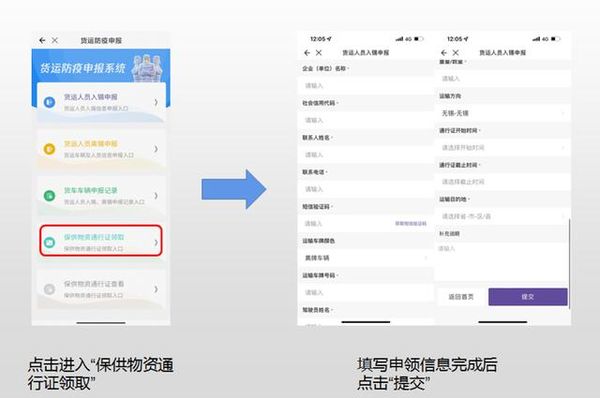Open the green 货车车辆申报记录 icon entry
This screenshot has height=398, width=600.
(49, 196)
